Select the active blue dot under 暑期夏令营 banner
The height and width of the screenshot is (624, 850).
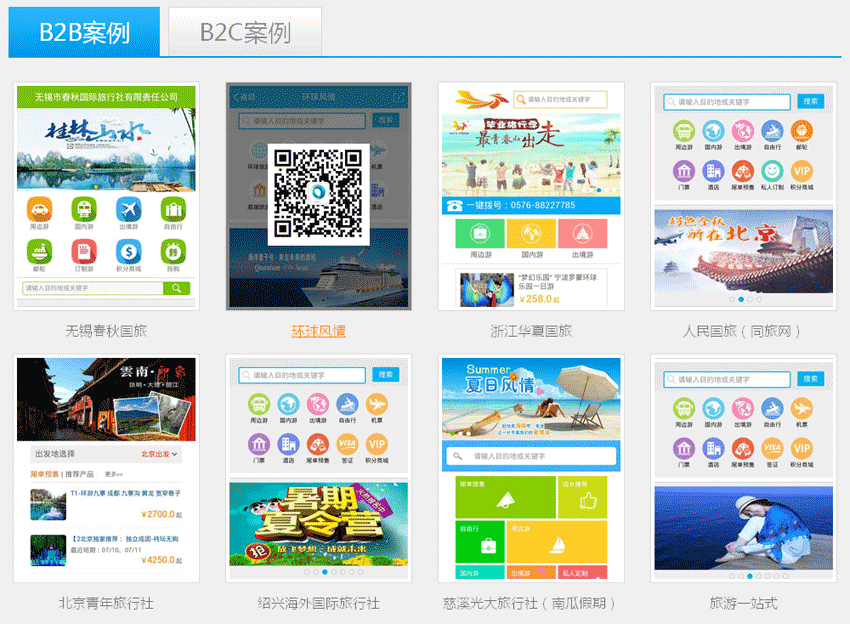coord(325,572)
